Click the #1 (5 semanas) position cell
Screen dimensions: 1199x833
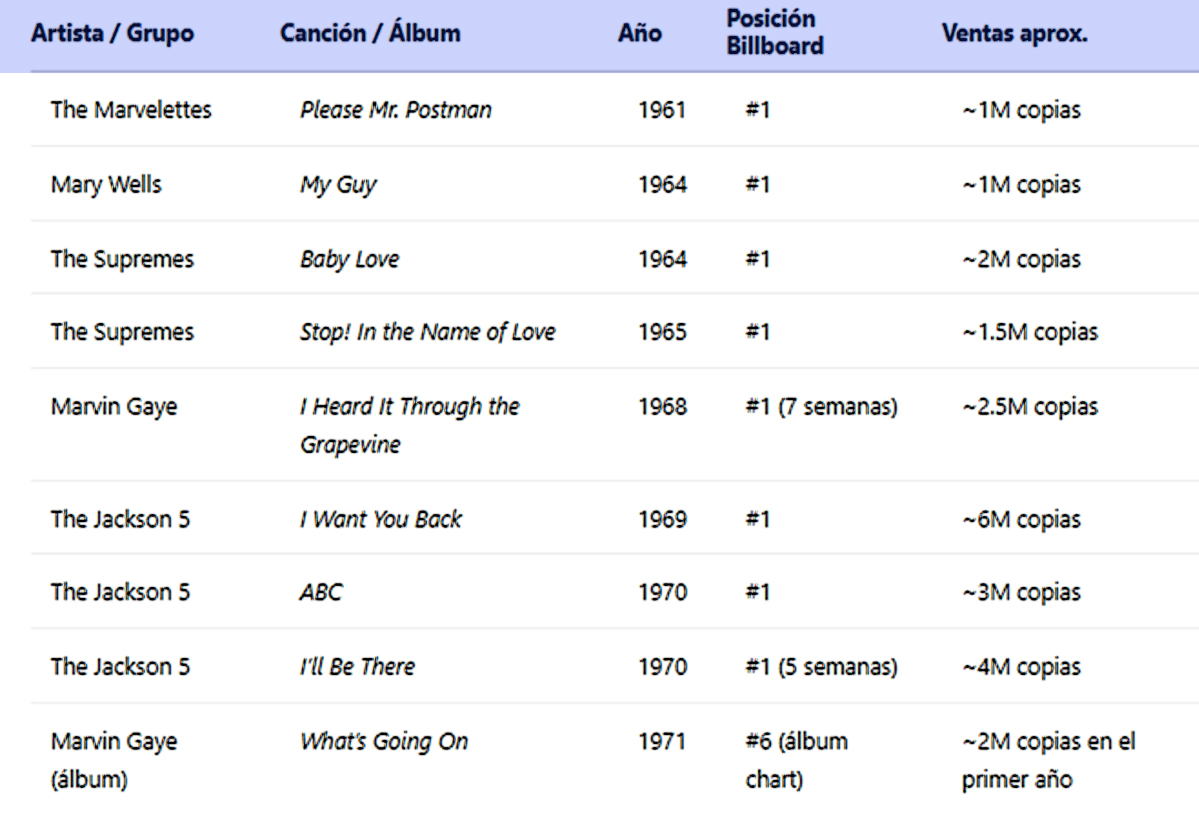[821, 666]
